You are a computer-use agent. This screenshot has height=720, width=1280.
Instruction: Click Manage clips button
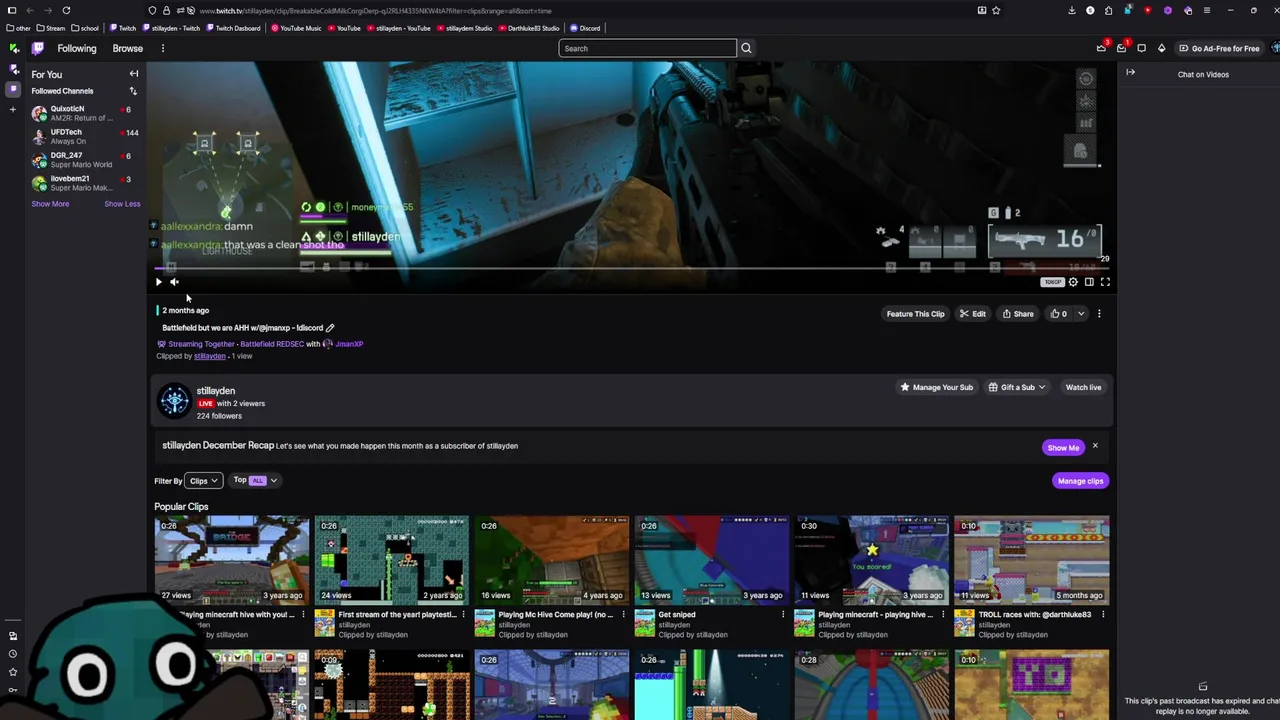coord(1080,481)
